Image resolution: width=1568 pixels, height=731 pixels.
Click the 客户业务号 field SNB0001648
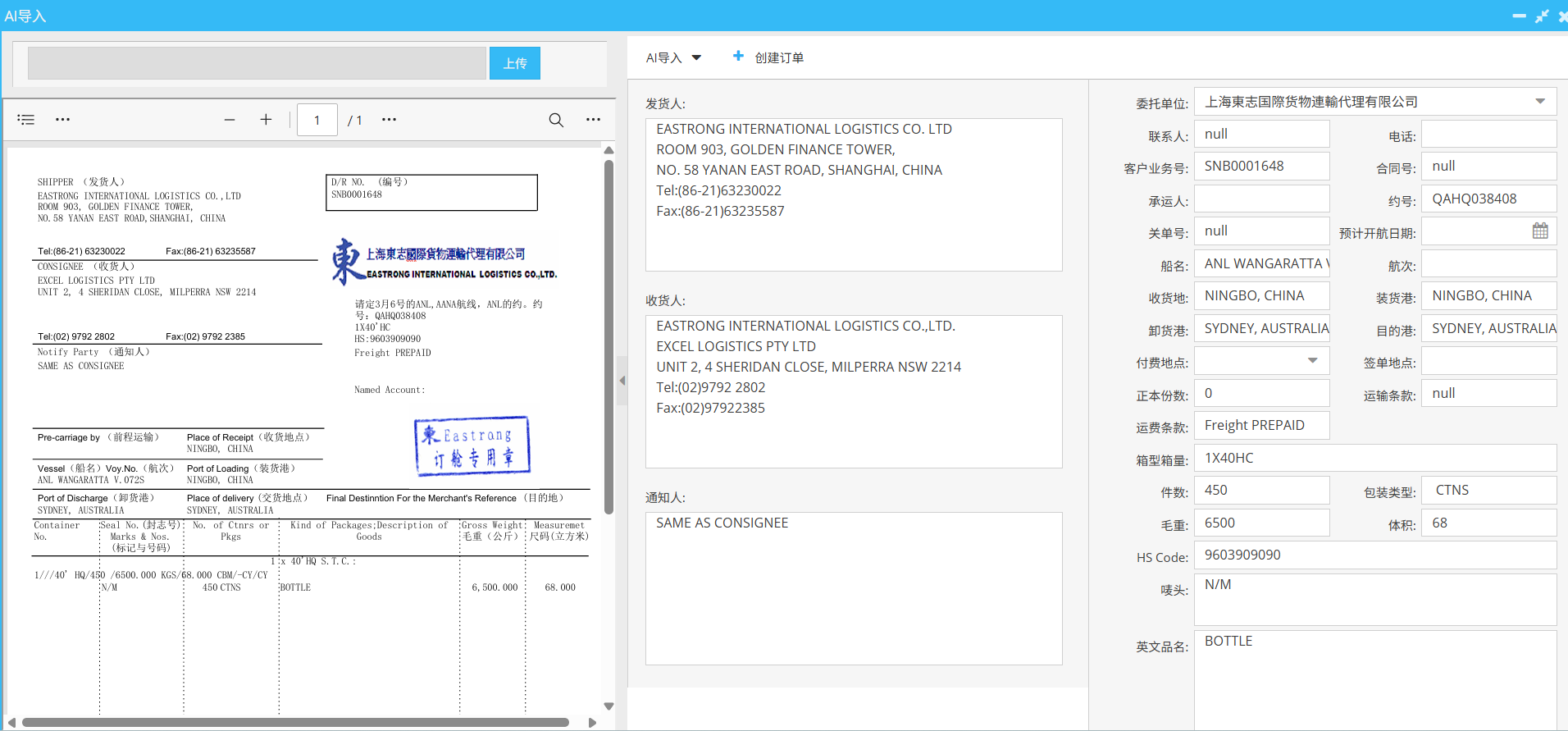click(1261, 166)
